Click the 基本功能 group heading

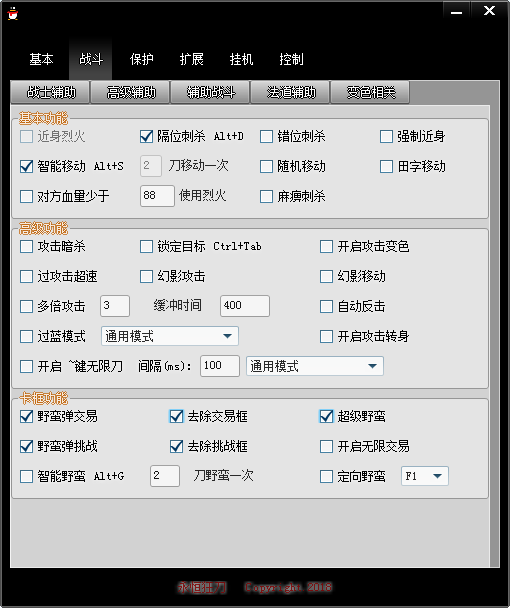click(x=43, y=118)
